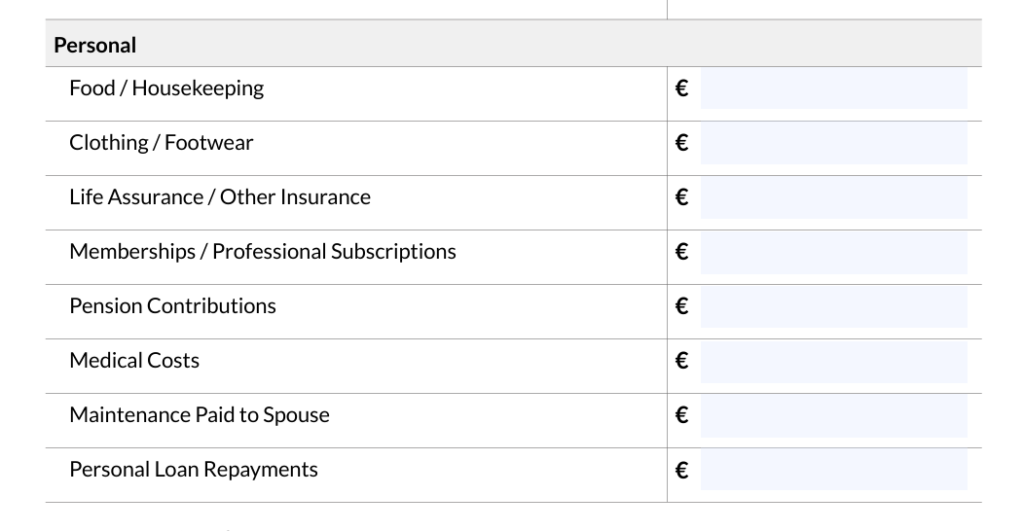Image resolution: width=1024 pixels, height=531 pixels.
Task: Select the Personal Loan Repayments label
Action: click(x=193, y=469)
